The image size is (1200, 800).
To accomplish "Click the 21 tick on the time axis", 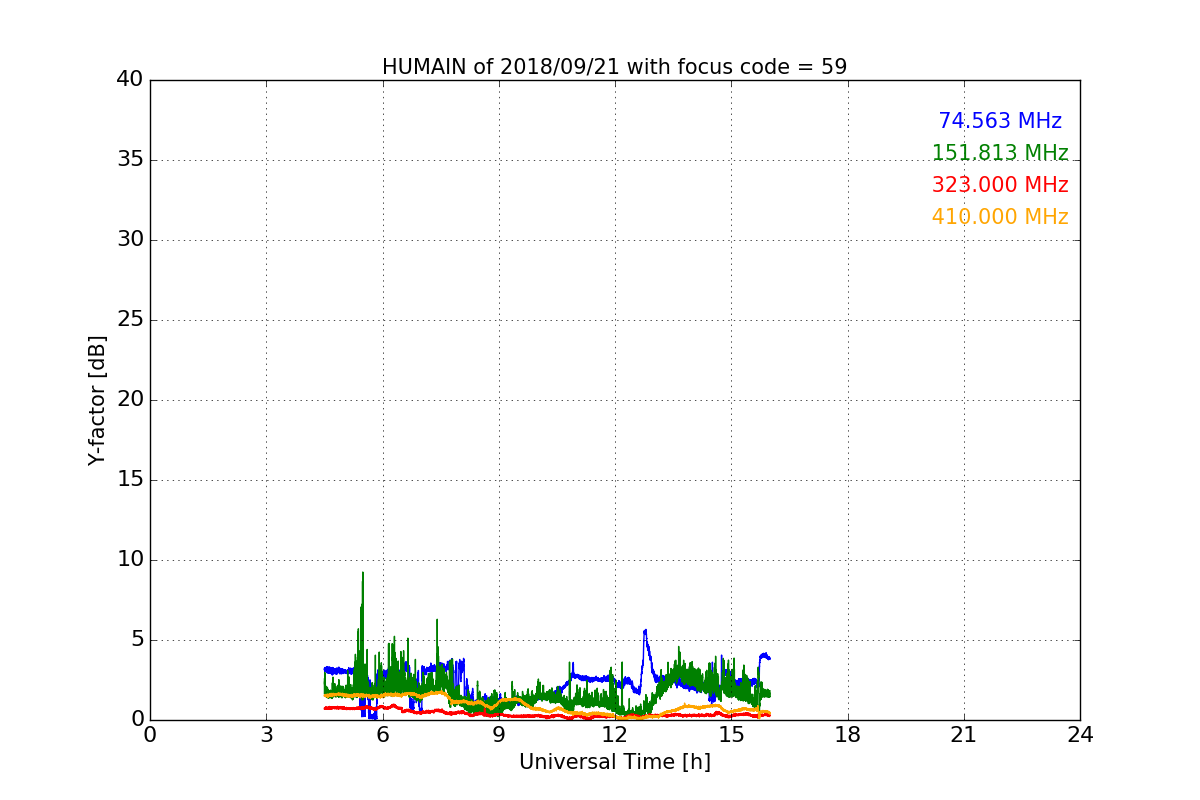I will [964, 735].
